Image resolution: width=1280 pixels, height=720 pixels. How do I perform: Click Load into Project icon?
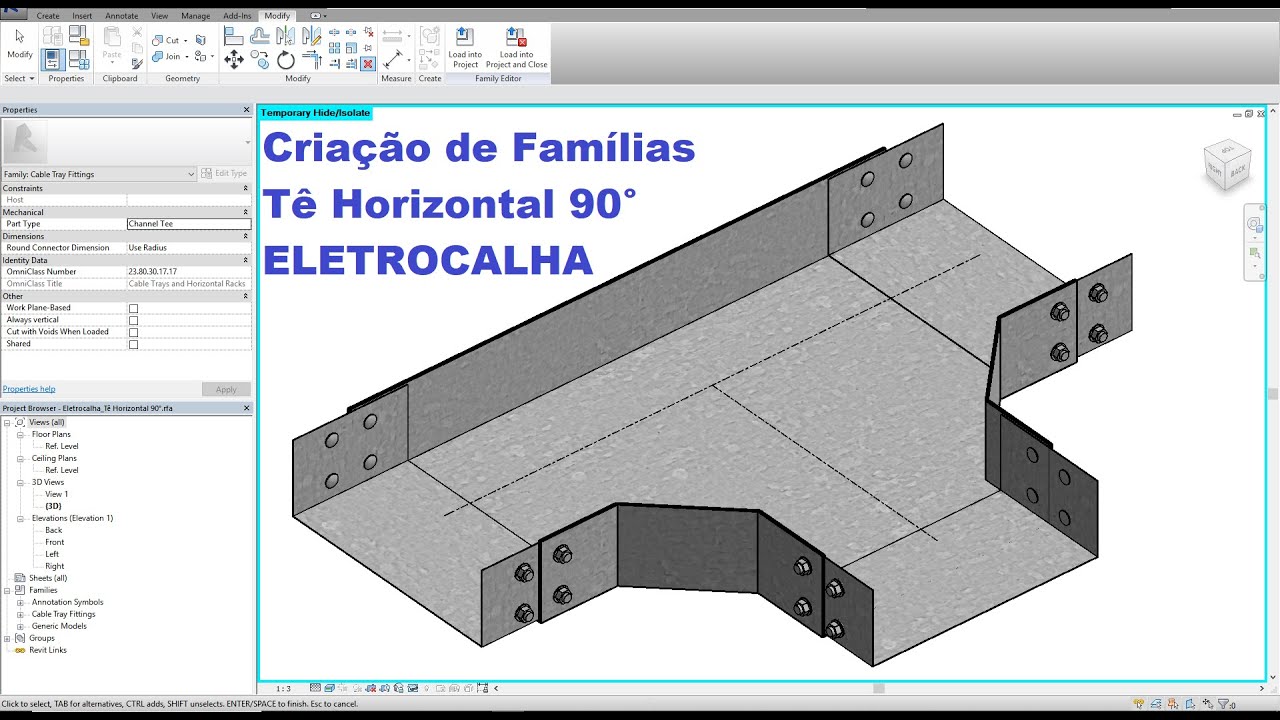pyautogui.click(x=465, y=48)
